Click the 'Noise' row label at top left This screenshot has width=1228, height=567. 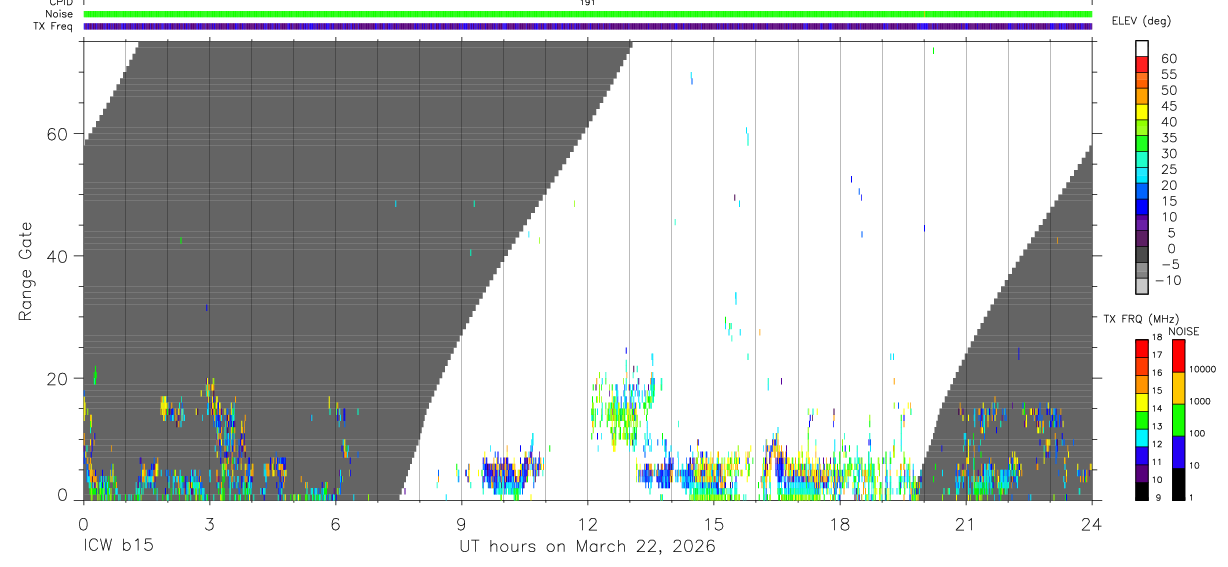pos(58,14)
